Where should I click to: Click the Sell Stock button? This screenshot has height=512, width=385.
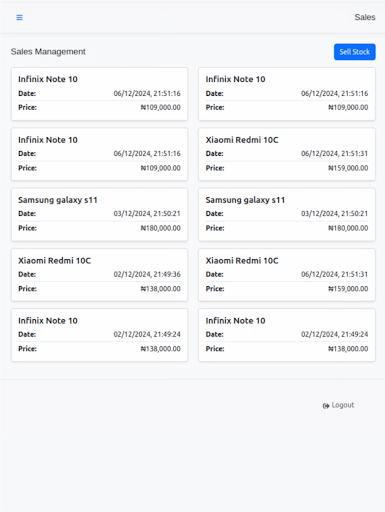point(355,52)
